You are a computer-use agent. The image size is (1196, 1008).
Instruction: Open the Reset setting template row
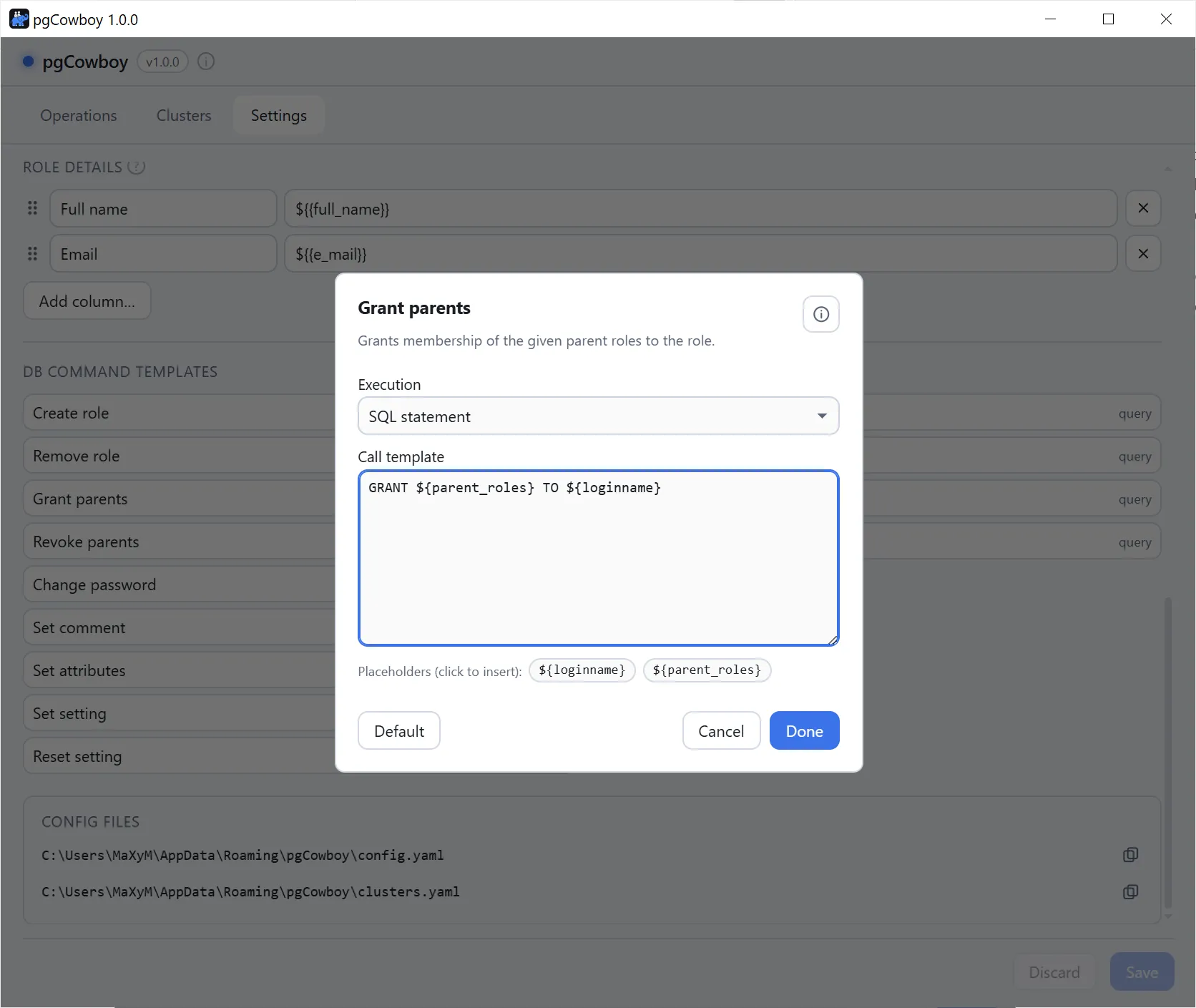pyautogui.click(x=179, y=756)
